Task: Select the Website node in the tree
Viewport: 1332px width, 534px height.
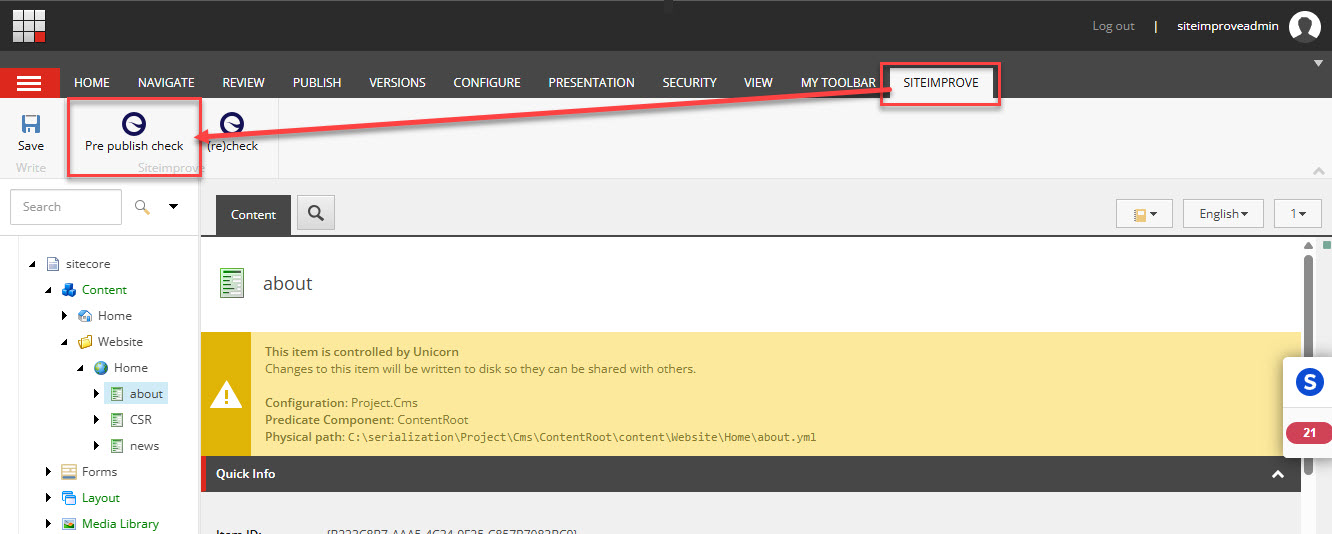Action: coord(120,342)
